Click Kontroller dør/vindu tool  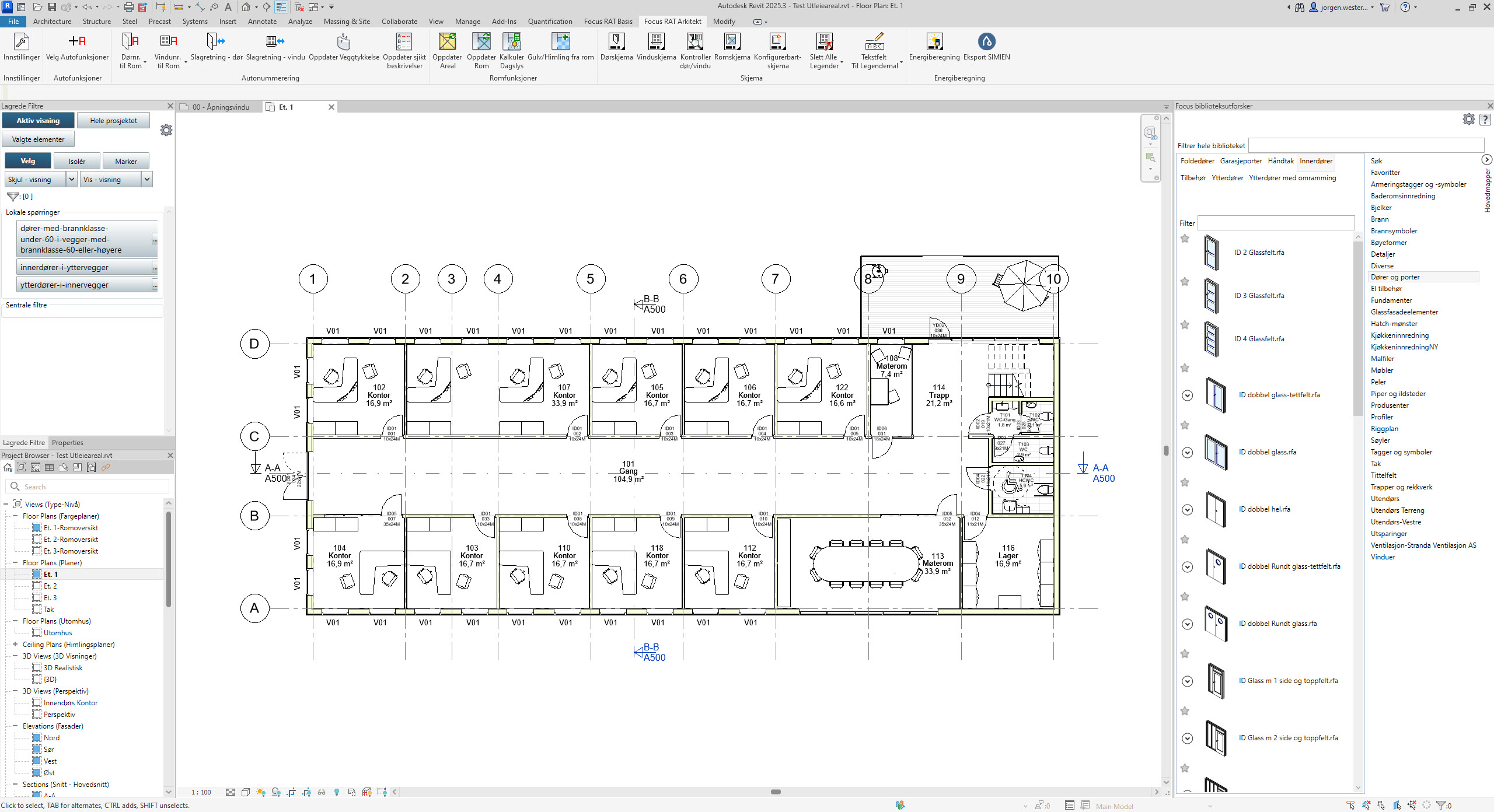[695, 50]
